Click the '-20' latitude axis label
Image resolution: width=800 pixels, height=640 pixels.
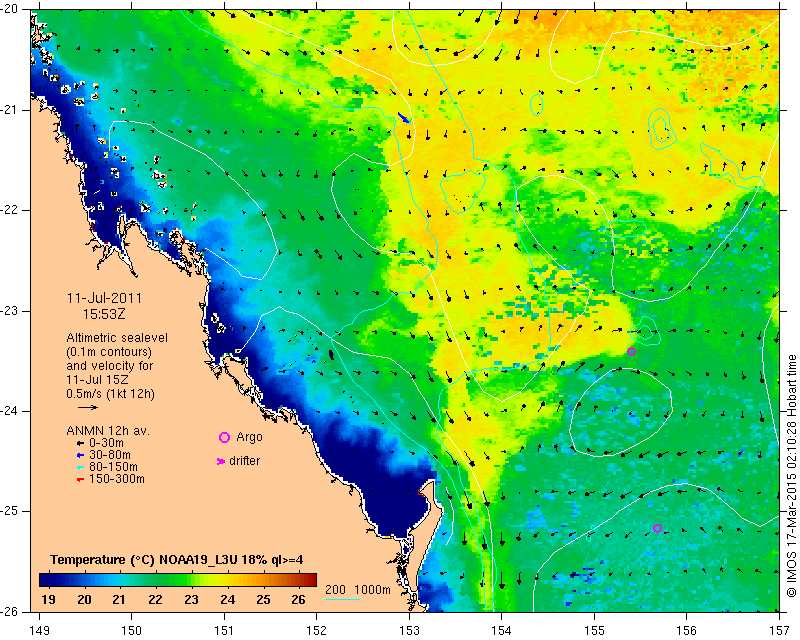point(10,9)
